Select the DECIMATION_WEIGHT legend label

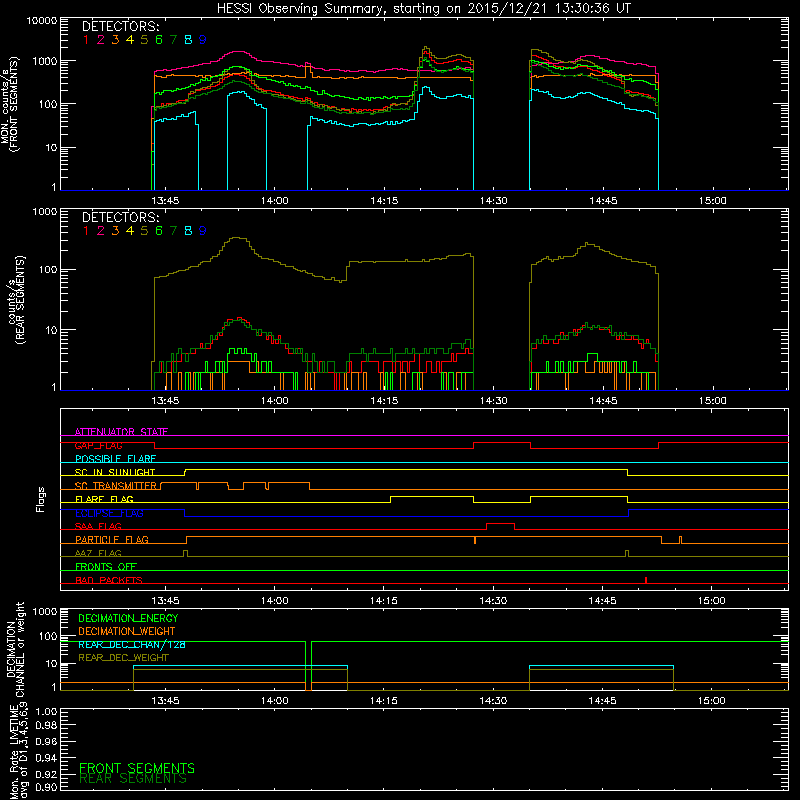[127, 632]
